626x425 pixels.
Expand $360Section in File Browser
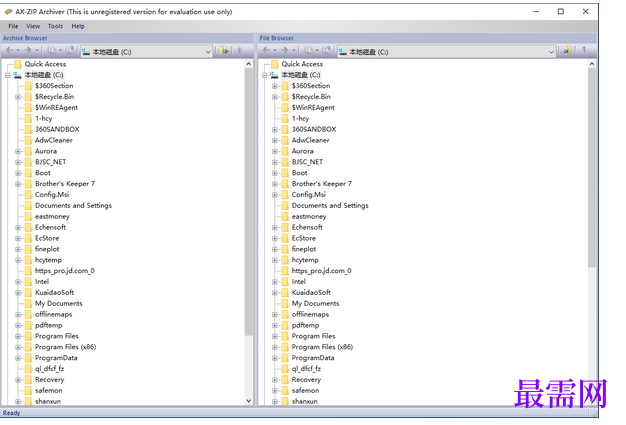pyautogui.click(x=274, y=86)
